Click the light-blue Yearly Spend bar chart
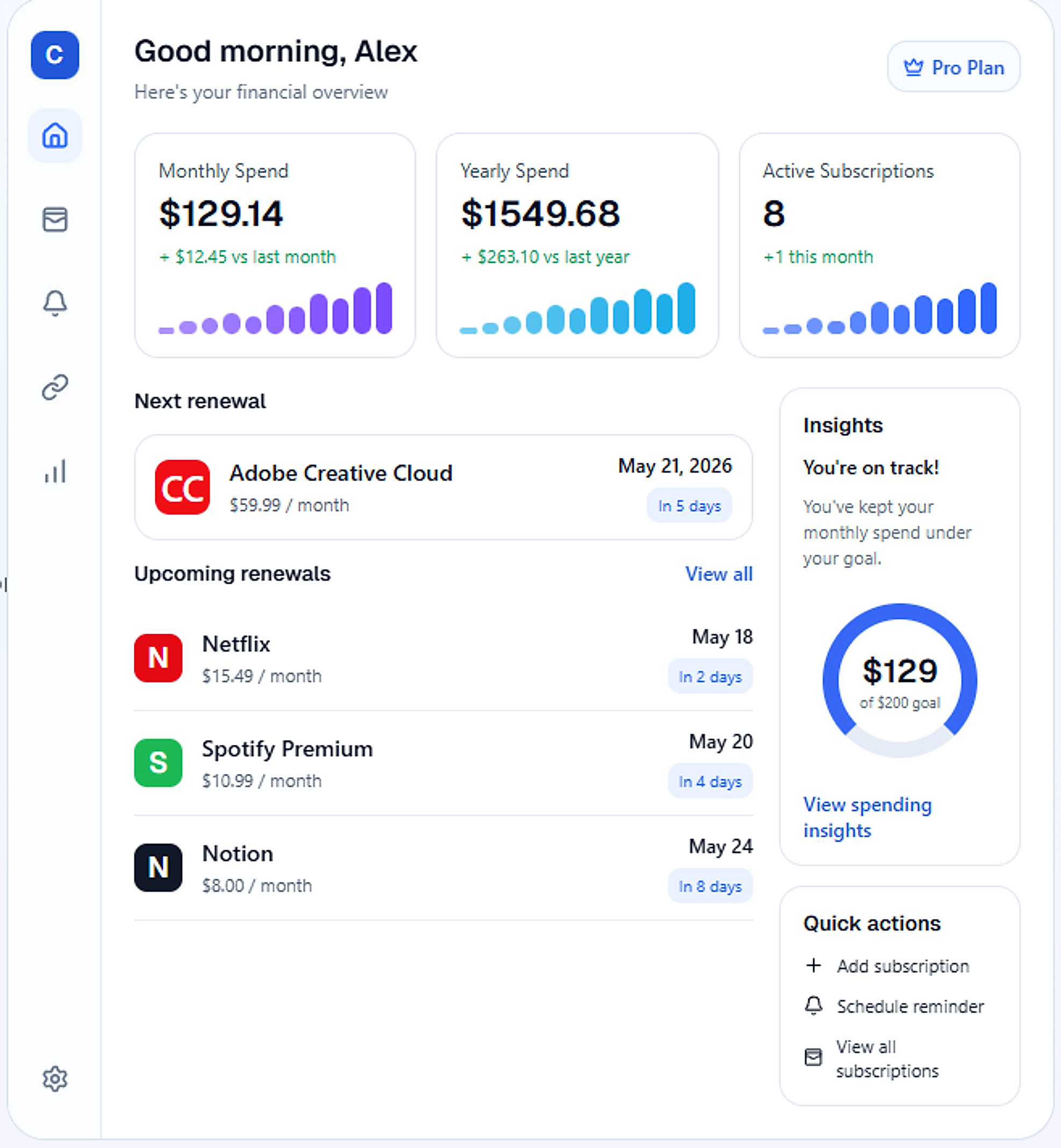This screenshot has height=1148, width=1061. [578, 308]
